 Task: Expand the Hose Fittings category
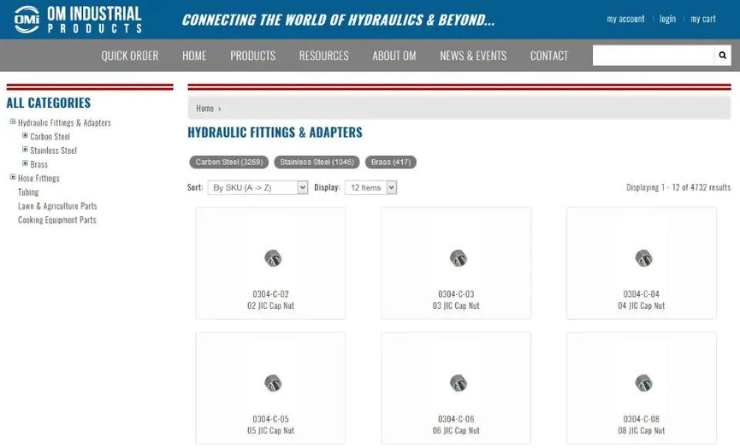click(13, 177)
